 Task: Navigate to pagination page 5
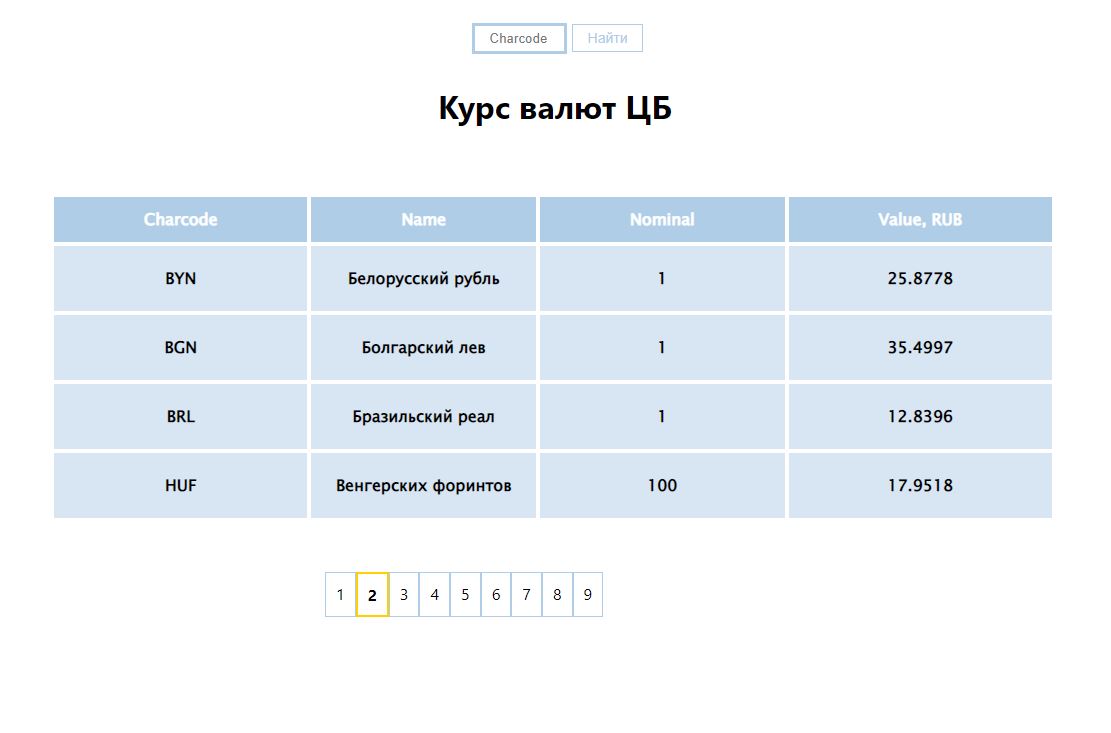(465, 595)
